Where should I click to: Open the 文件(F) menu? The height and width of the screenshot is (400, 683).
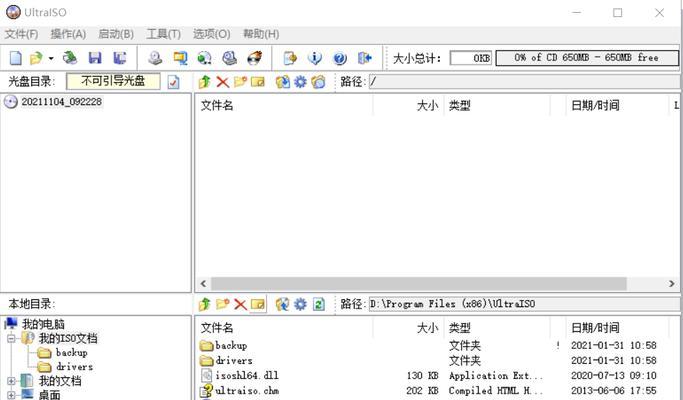pos(21,34)
